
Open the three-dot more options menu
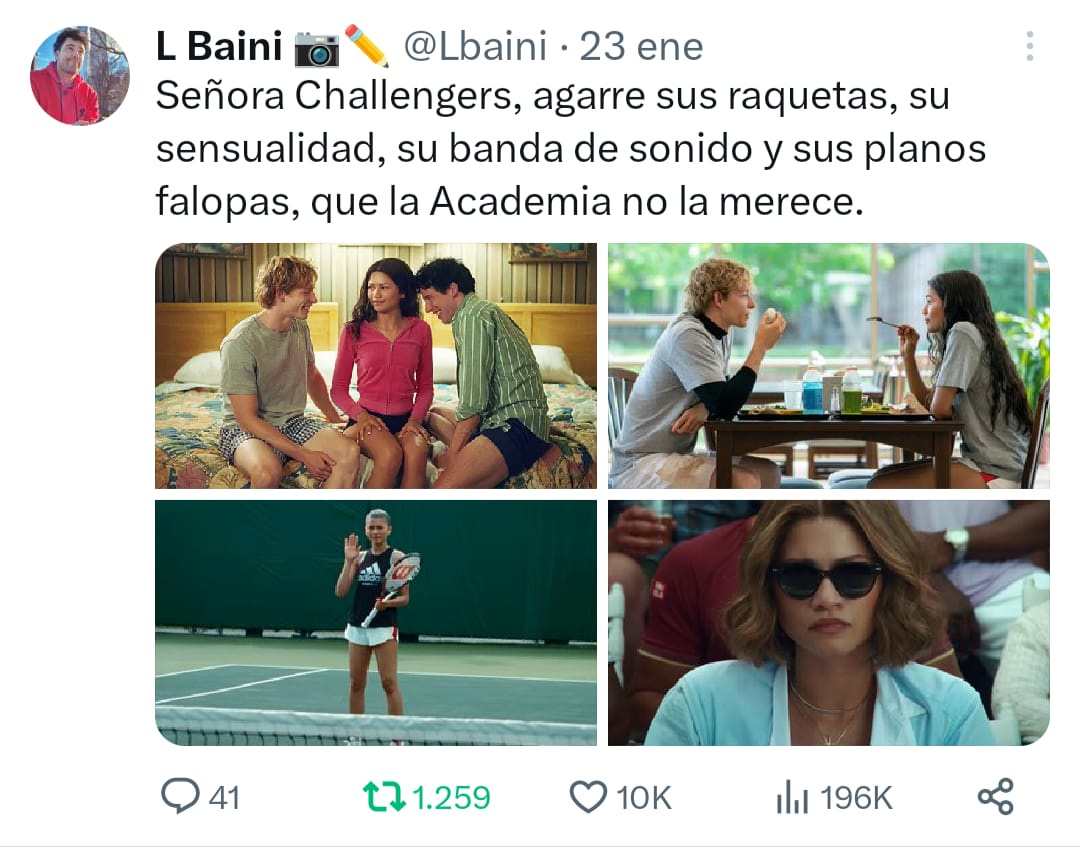point(1030,46)
